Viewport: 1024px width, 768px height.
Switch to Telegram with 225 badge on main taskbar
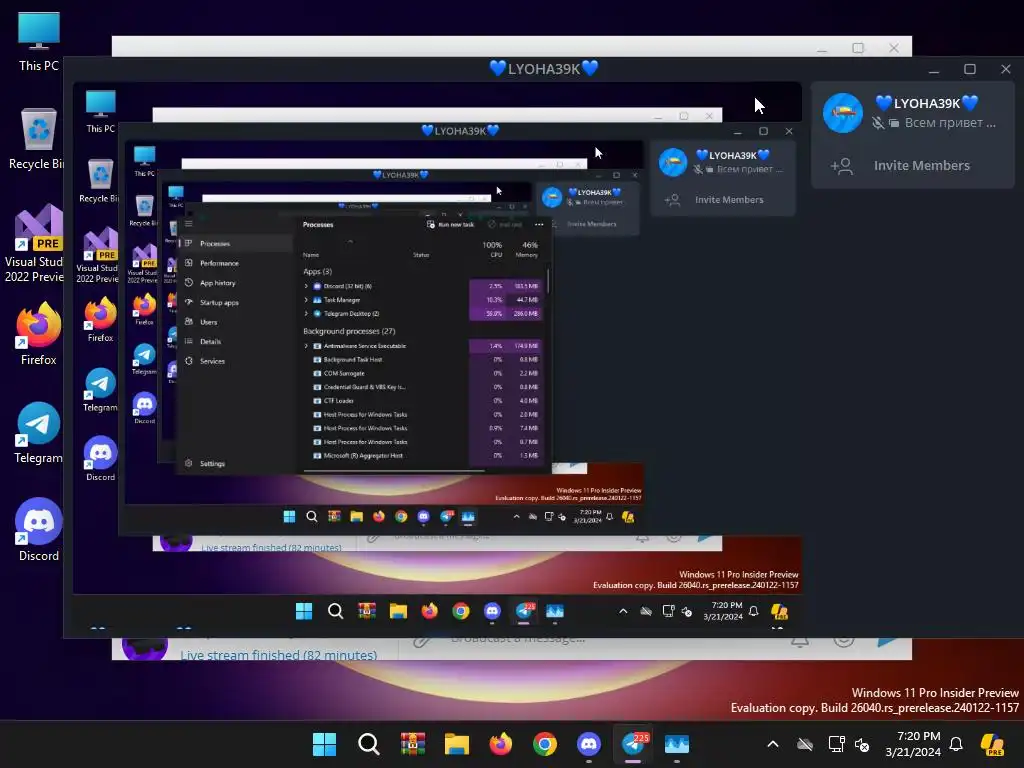click(x=633, y=744)
